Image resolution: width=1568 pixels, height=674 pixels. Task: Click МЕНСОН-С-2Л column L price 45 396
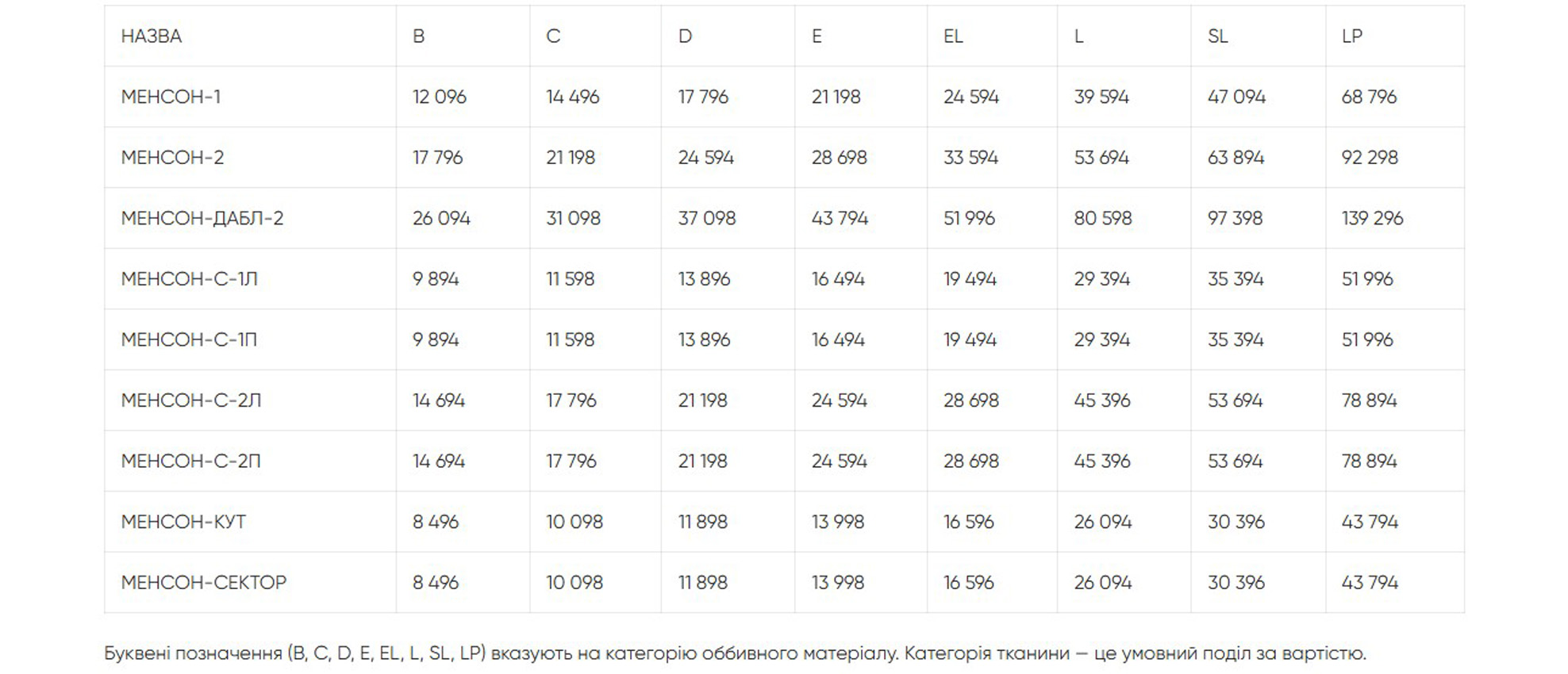[1102, 400]
